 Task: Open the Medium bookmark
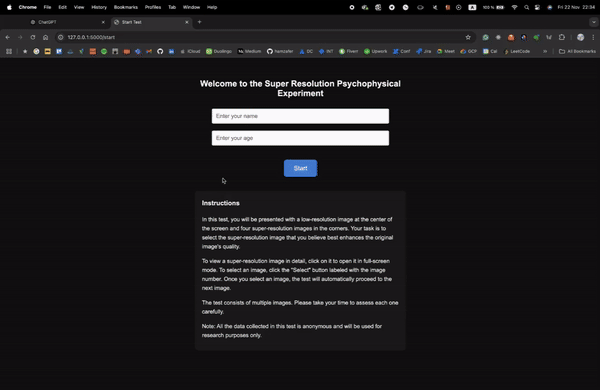coord(249,51)
